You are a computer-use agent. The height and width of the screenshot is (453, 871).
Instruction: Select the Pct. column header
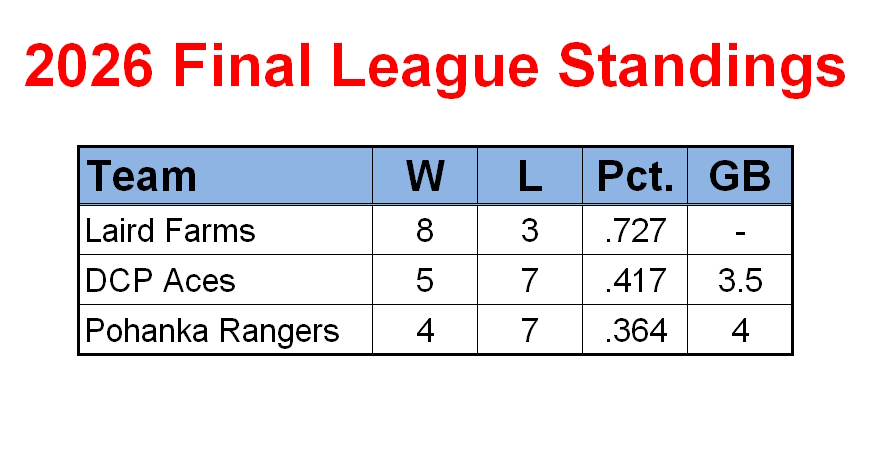[635, 176]
